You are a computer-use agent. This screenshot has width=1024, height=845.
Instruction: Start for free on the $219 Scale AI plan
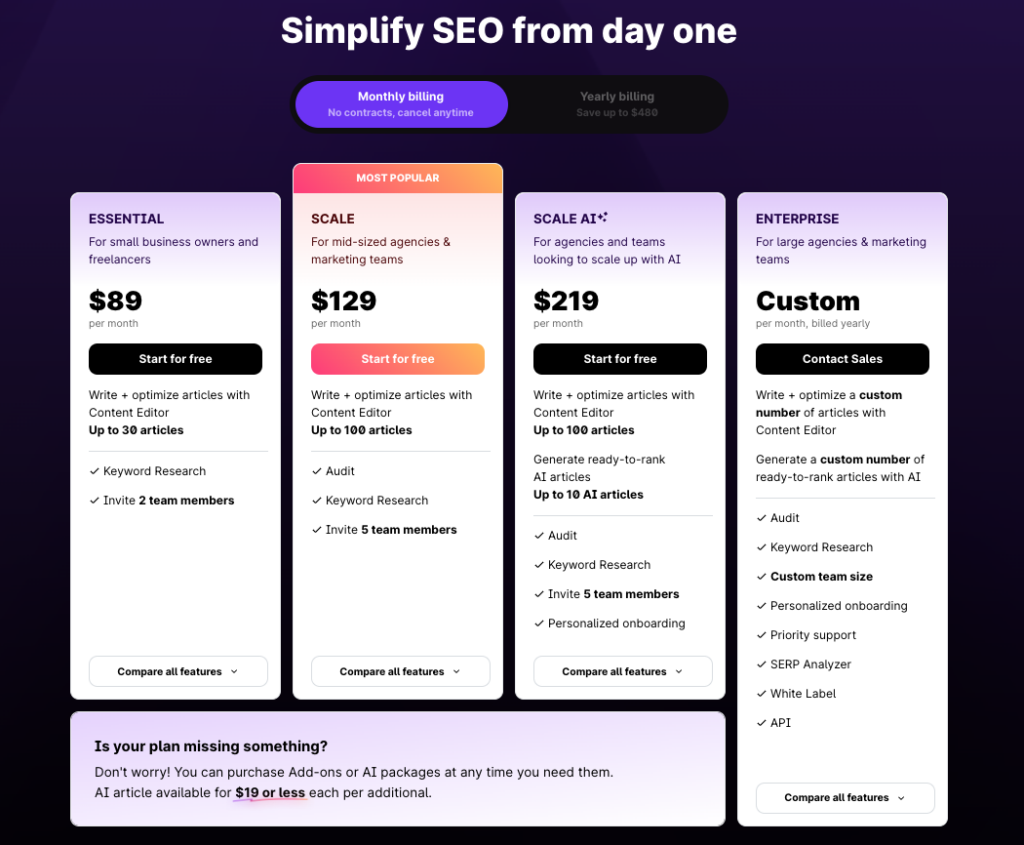(x=620, y=359)
